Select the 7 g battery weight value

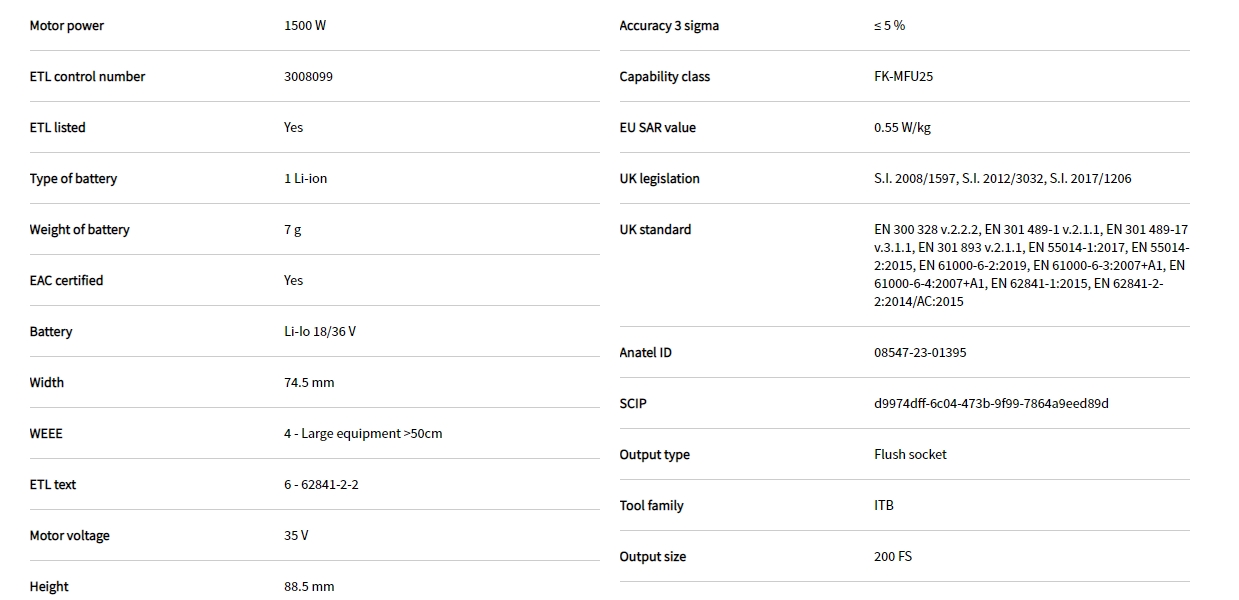tap(292, 230)
